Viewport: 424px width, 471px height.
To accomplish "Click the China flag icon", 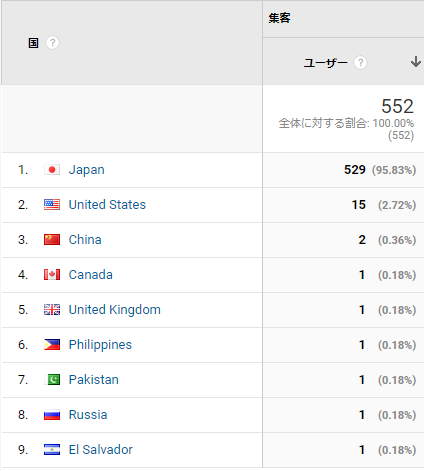I will point(52,240).
